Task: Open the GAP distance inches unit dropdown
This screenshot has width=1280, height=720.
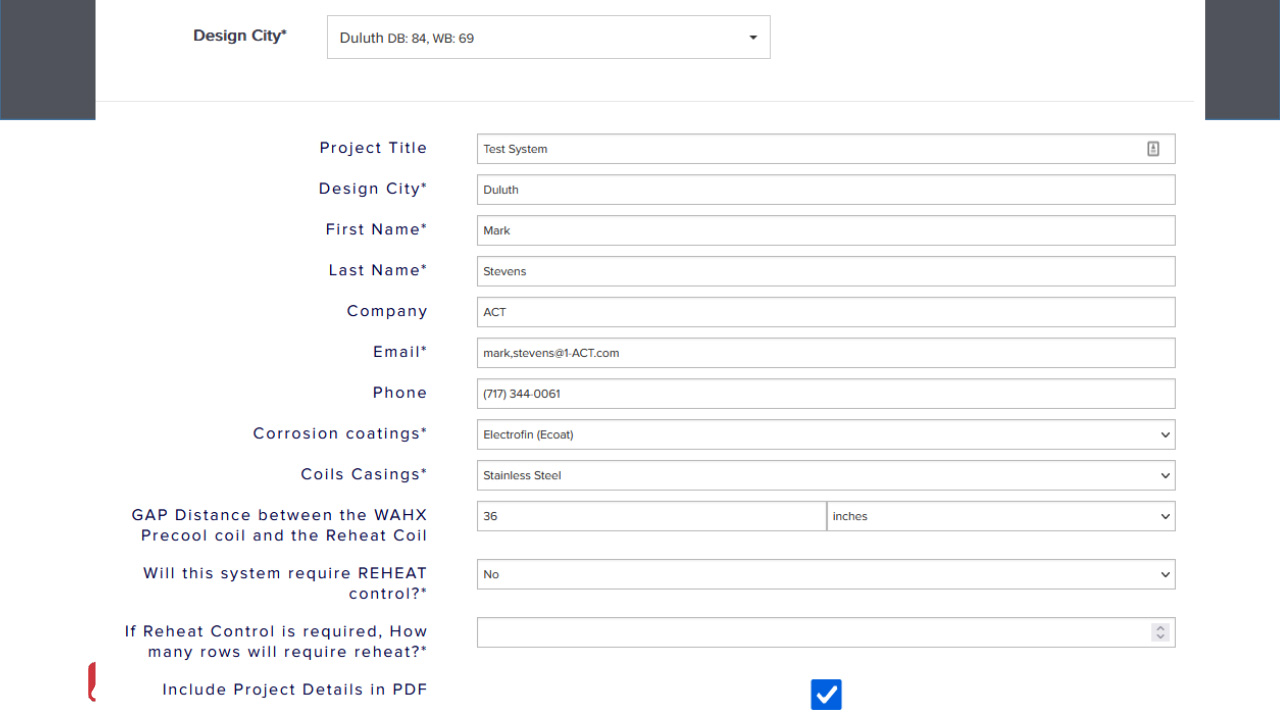Action: click(x=1001, y=516)
